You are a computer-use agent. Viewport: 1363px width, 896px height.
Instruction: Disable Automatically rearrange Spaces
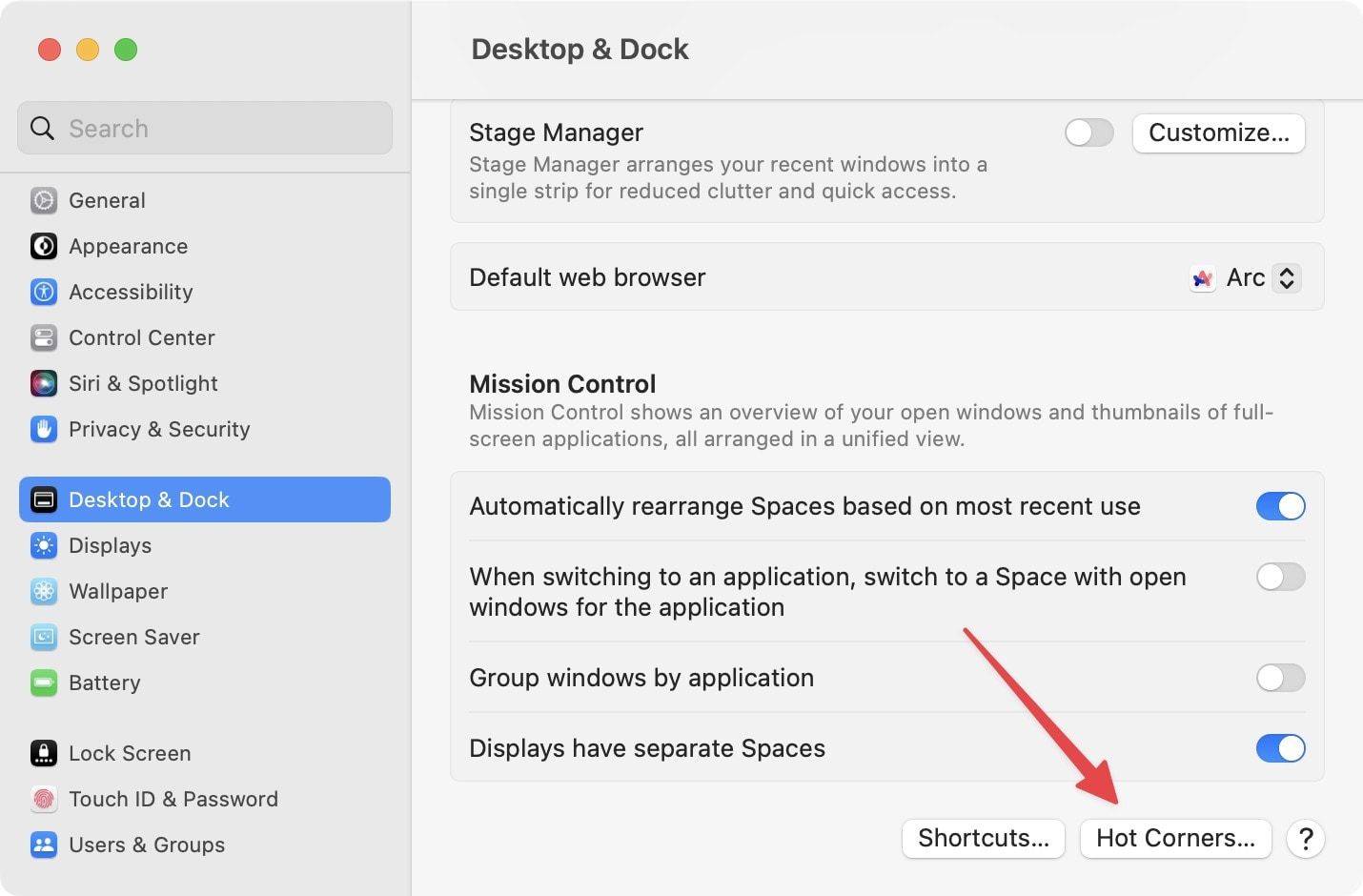[x=1281, y=506]
